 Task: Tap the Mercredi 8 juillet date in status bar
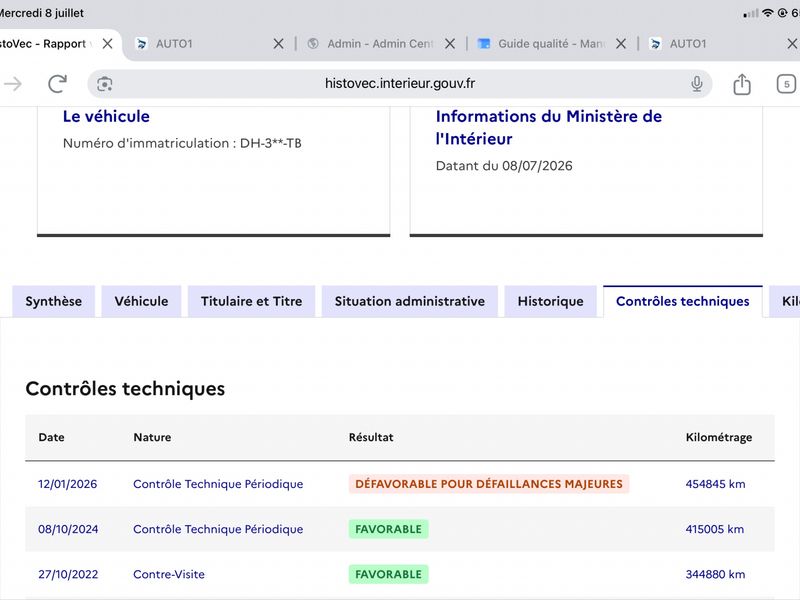click(x=42, y=13)
